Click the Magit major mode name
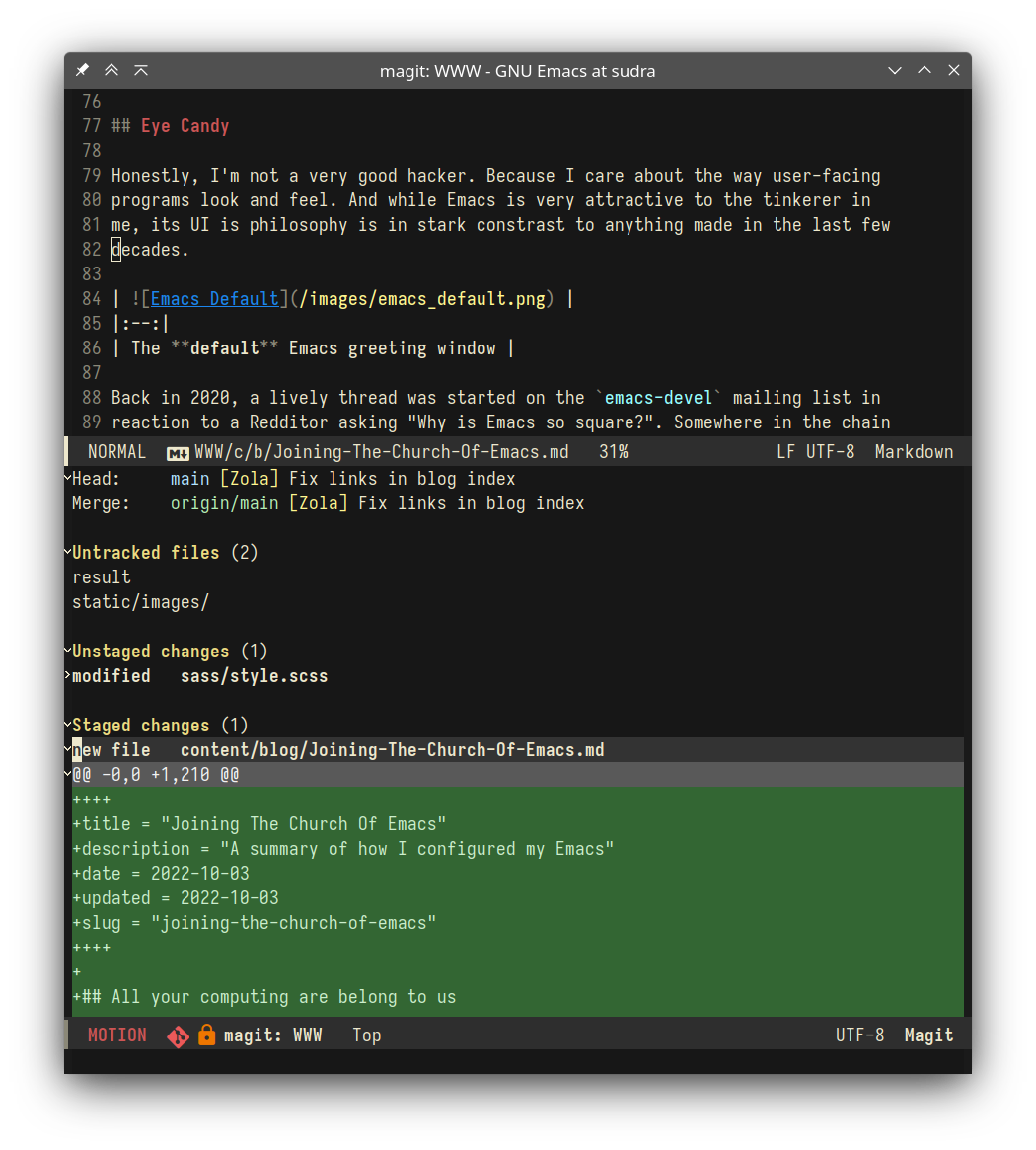The image size is (1036, 1150). click(x=928, y=1035)
